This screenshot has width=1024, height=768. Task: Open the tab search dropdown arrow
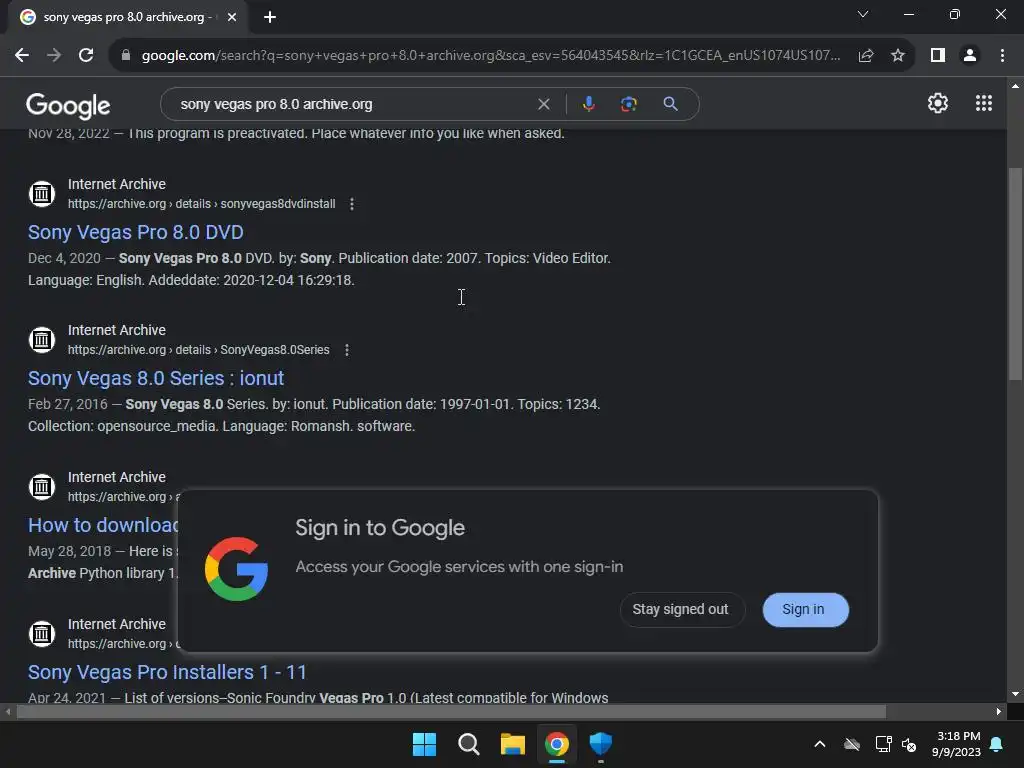tap(863, 14)
